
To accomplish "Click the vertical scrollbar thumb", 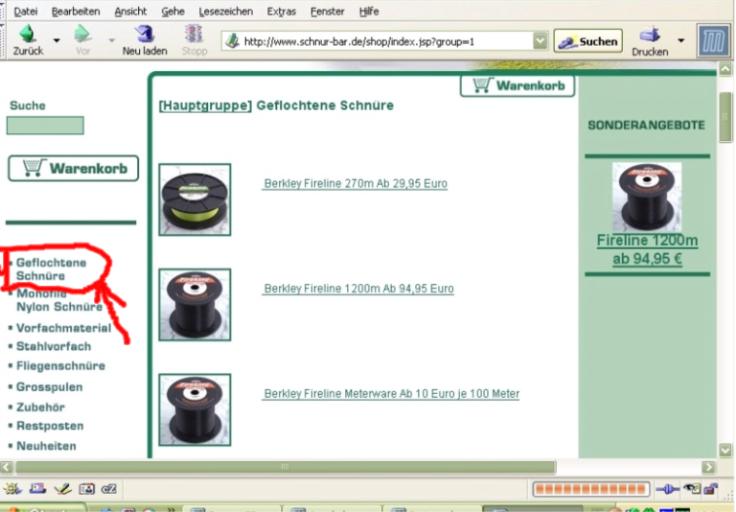I will coord(725,117).
